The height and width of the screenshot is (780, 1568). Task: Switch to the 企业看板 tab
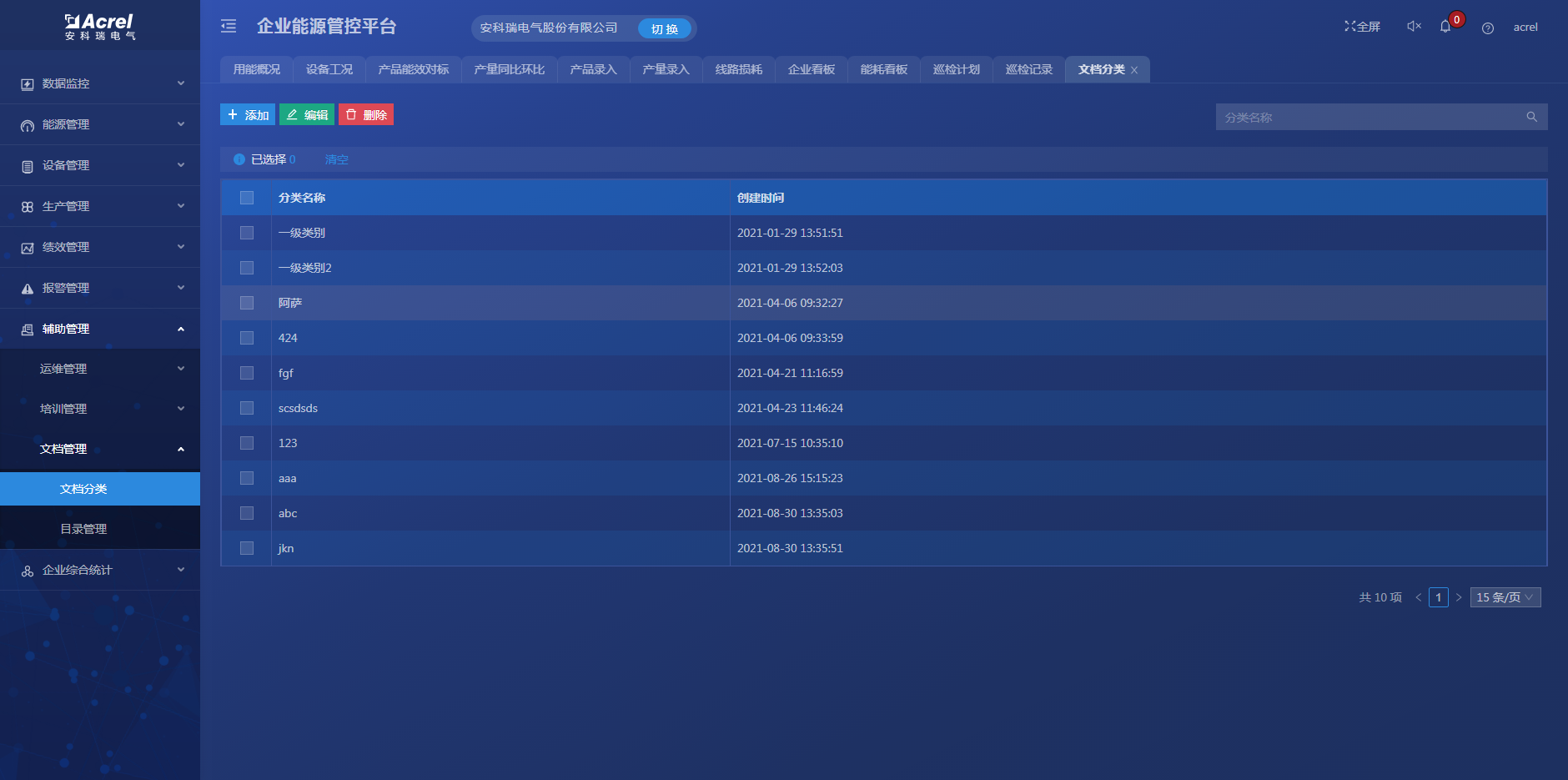811,70
